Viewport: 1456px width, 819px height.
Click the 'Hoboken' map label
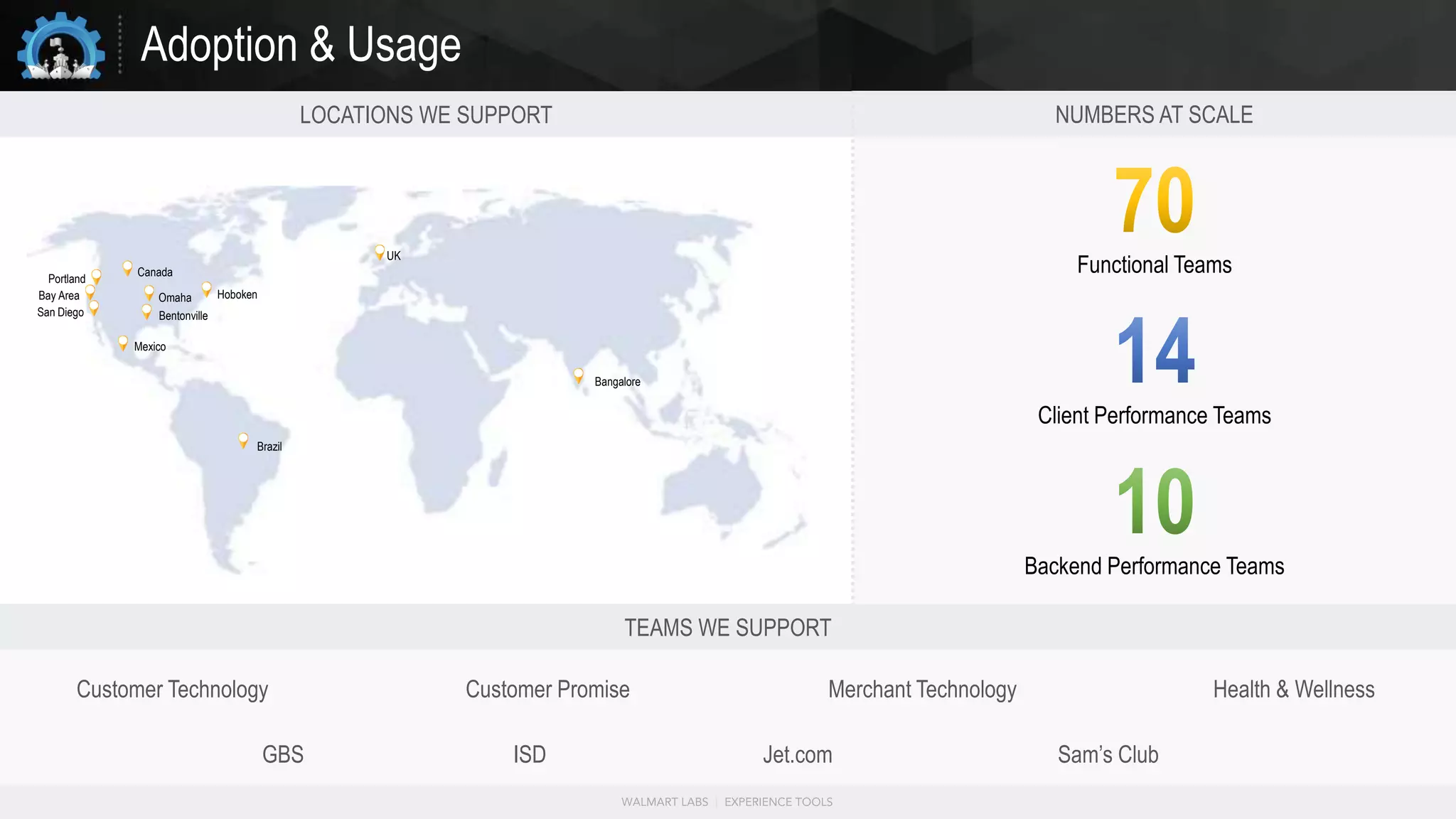point(237,294)
